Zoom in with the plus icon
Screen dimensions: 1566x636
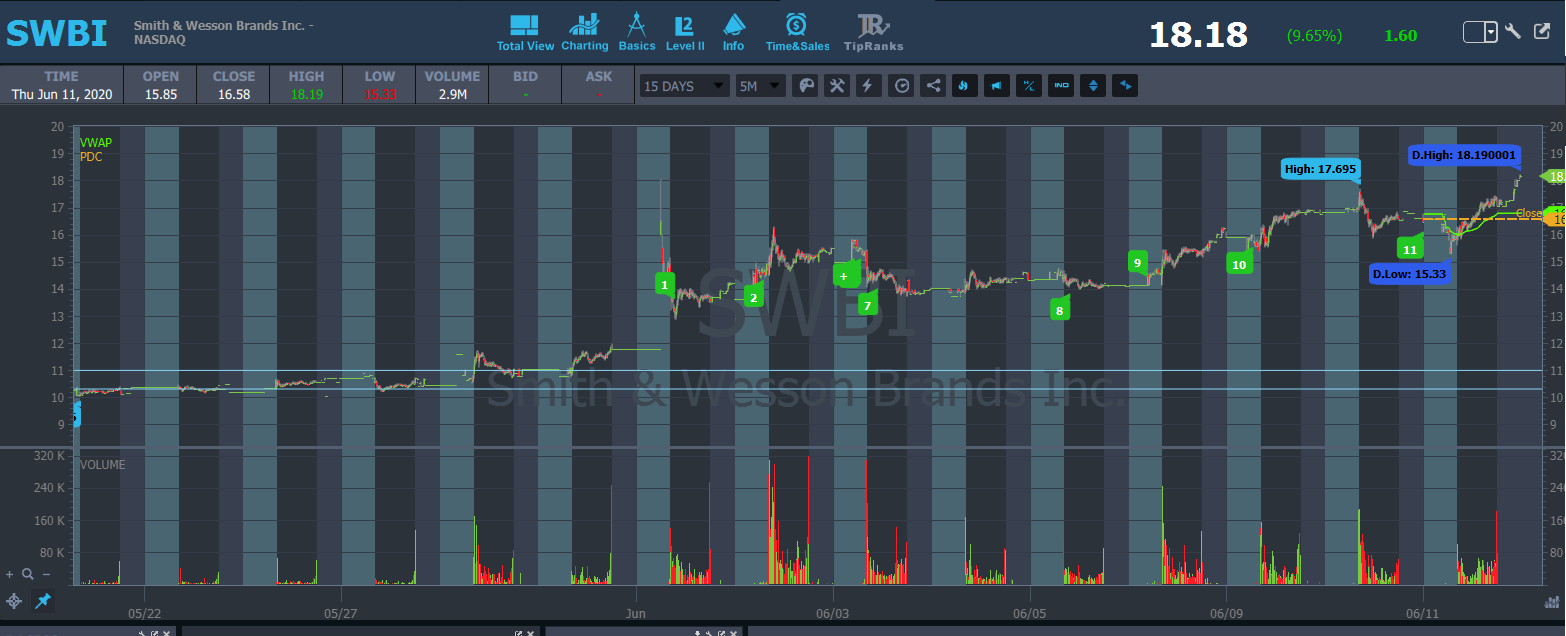tap(9, 574)
